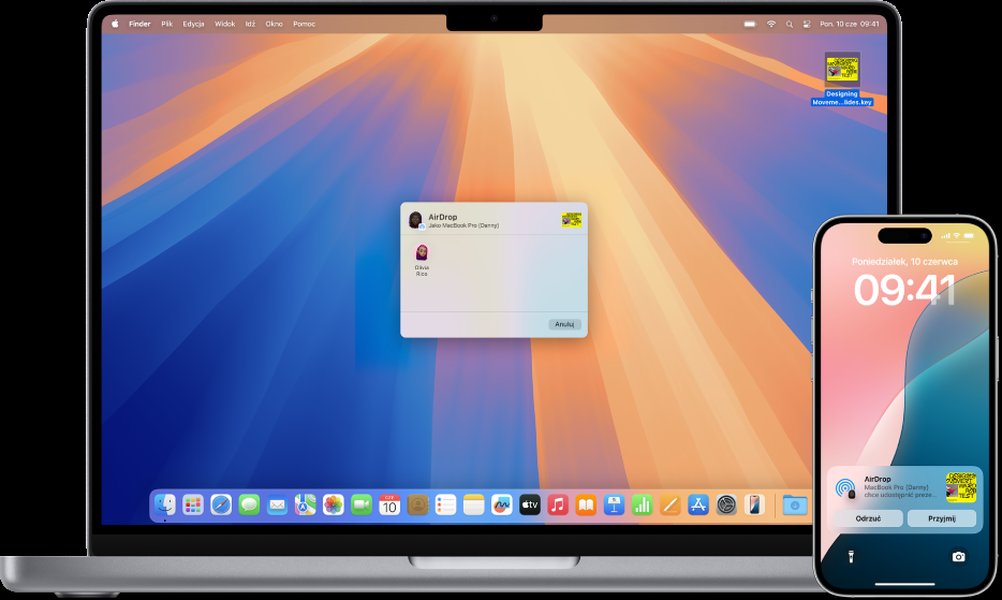Open the Edycja menu

[x=194, y=24]
